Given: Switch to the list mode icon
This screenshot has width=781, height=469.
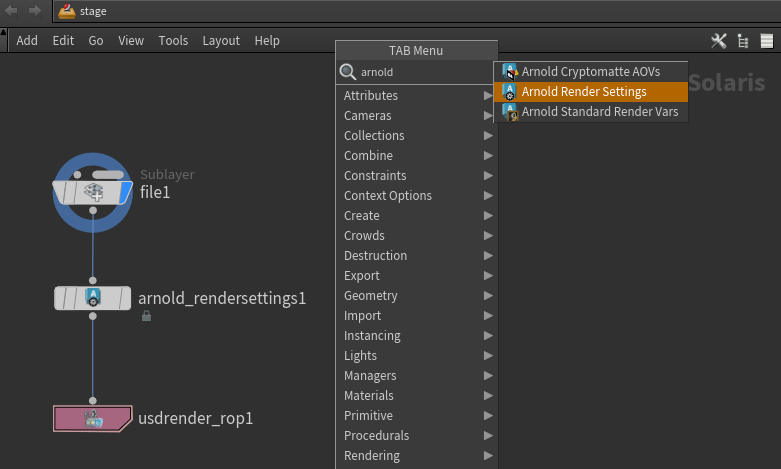Looking at the screenshot, I should 767,41.
